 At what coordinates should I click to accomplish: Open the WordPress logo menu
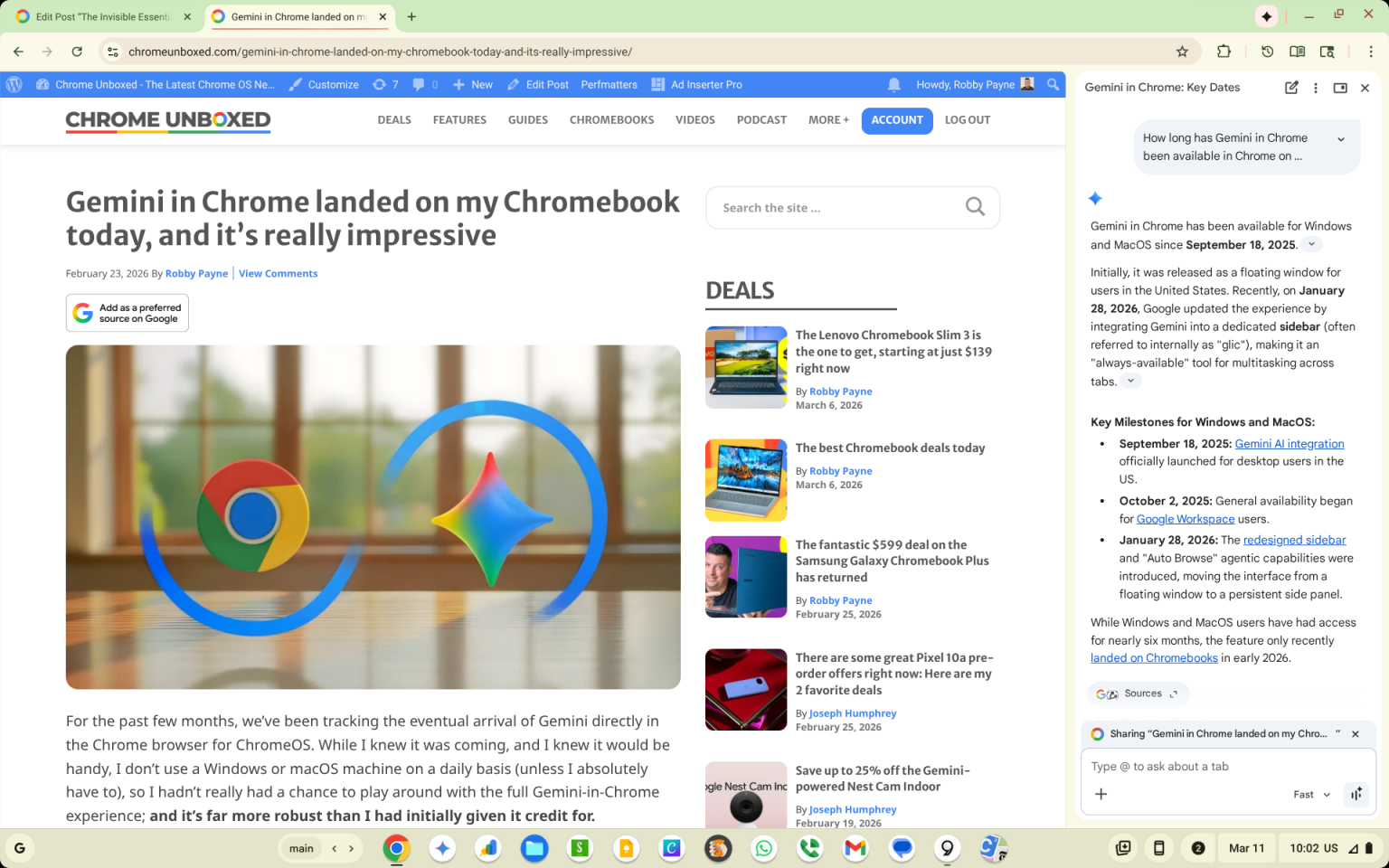14,84
